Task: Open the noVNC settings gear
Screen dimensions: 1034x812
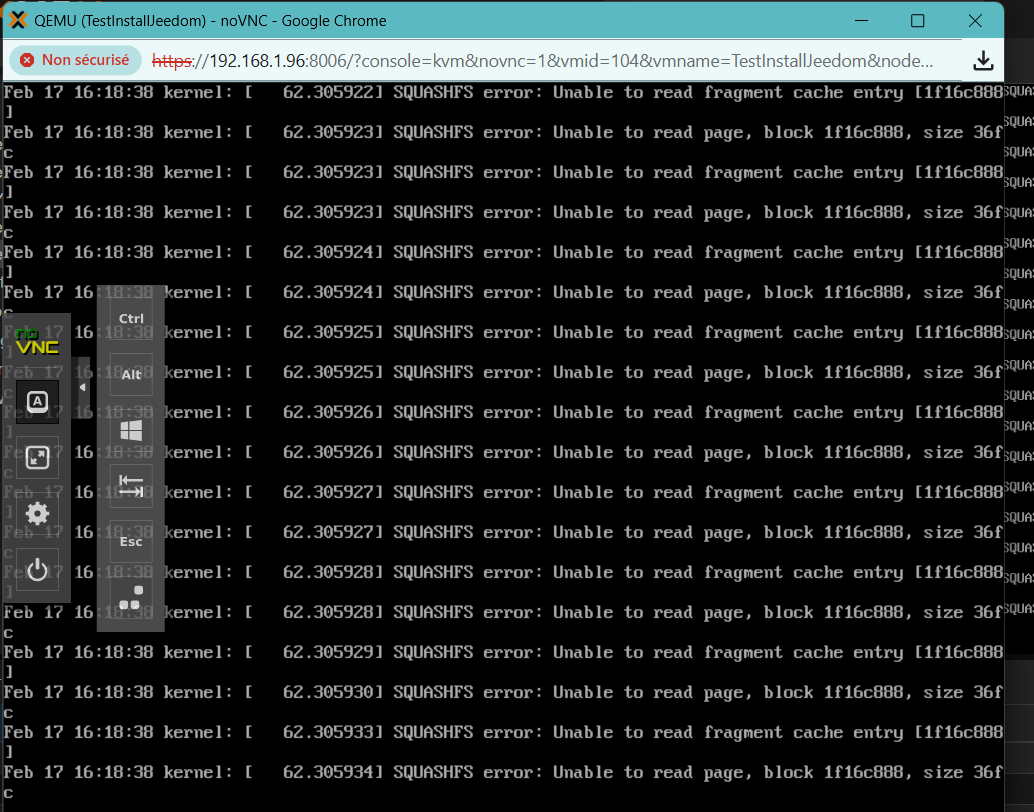Action: click(x=37, y=514)
